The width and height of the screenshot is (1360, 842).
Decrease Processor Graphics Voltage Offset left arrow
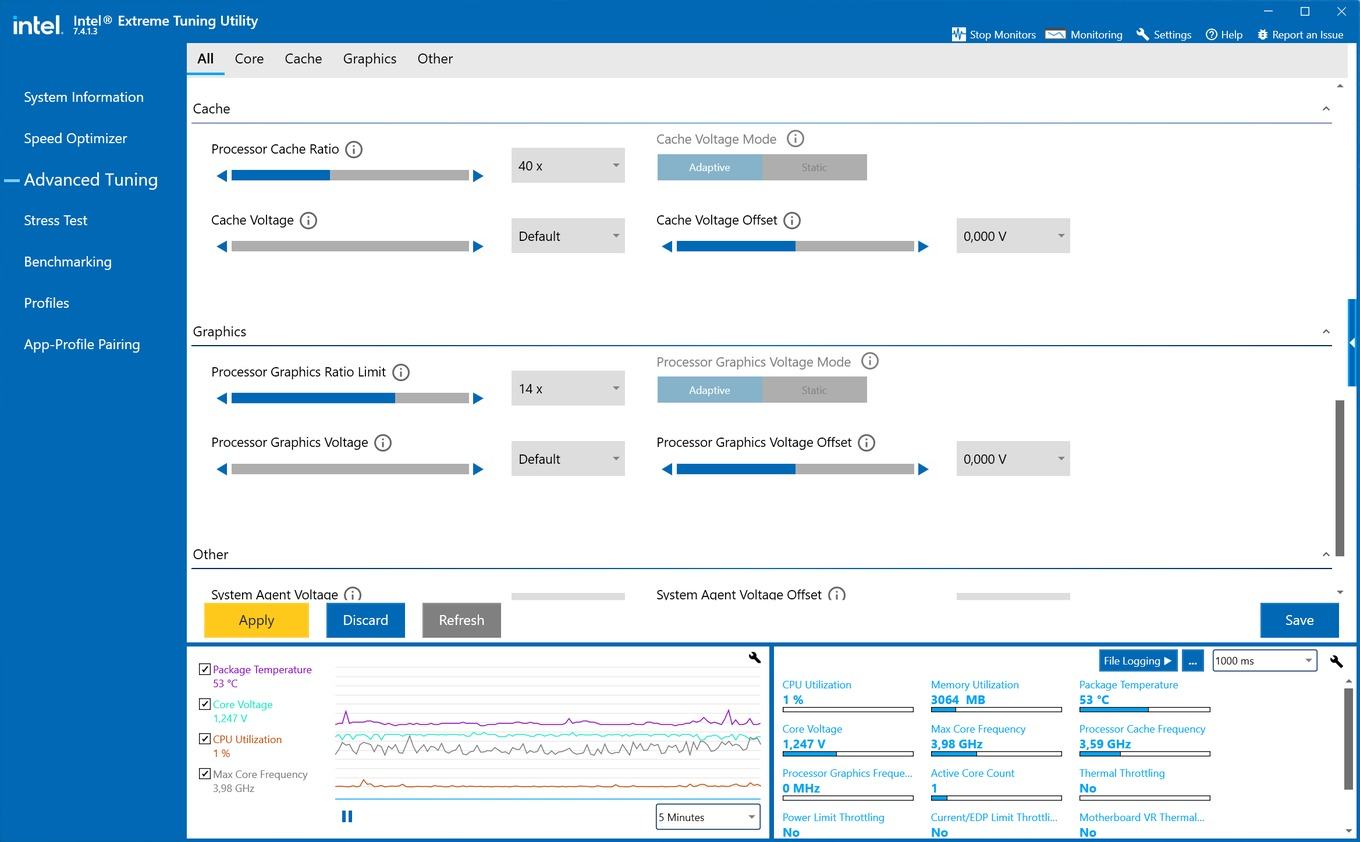666,469
